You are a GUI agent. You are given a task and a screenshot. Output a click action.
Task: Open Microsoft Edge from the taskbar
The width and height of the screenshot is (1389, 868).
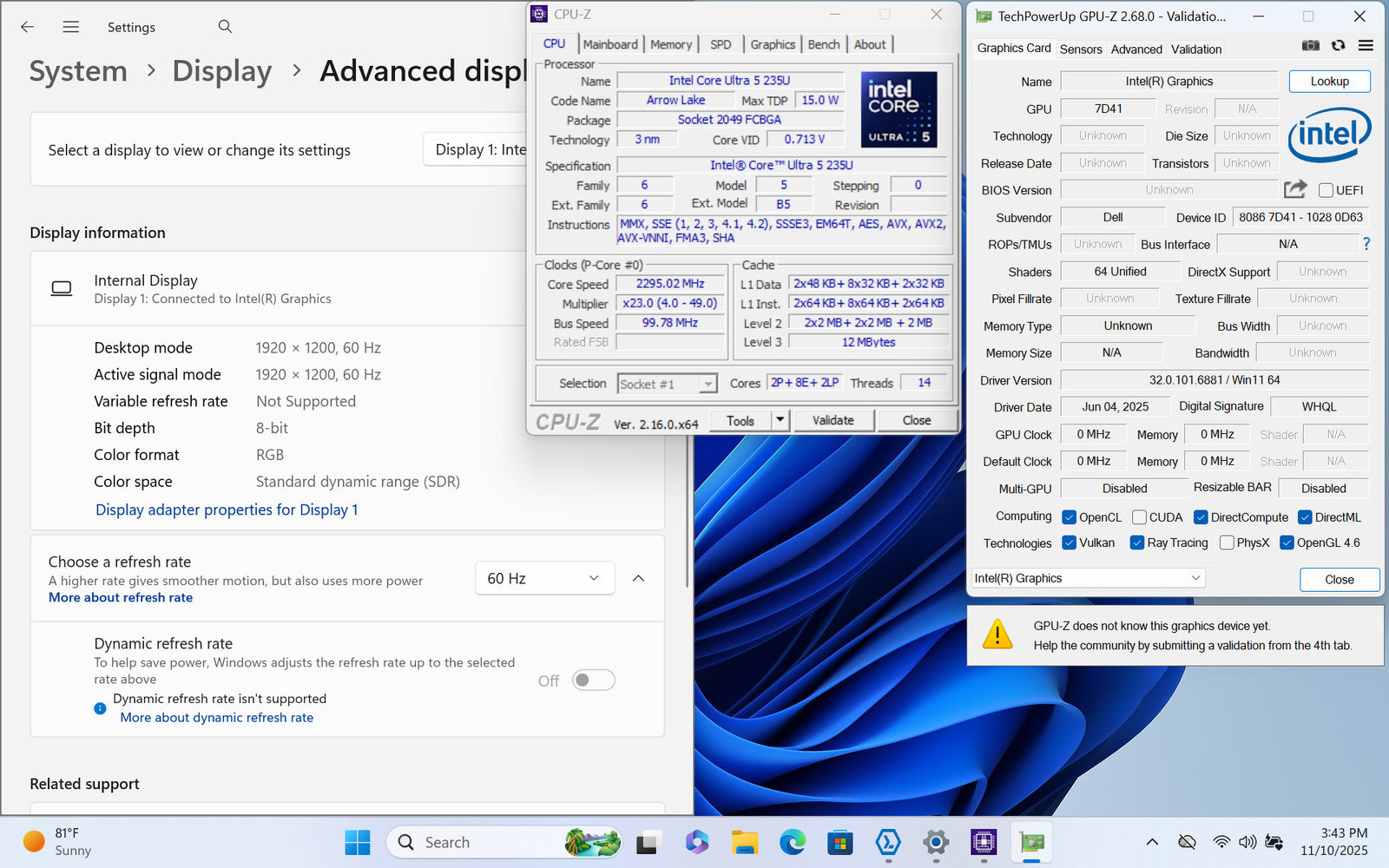click(x=793, y=842)
